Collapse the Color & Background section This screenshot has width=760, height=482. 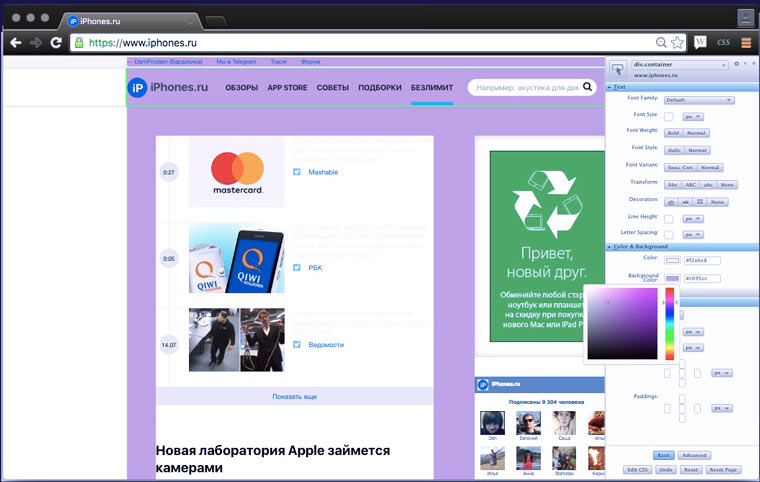(x=682, y=246)
